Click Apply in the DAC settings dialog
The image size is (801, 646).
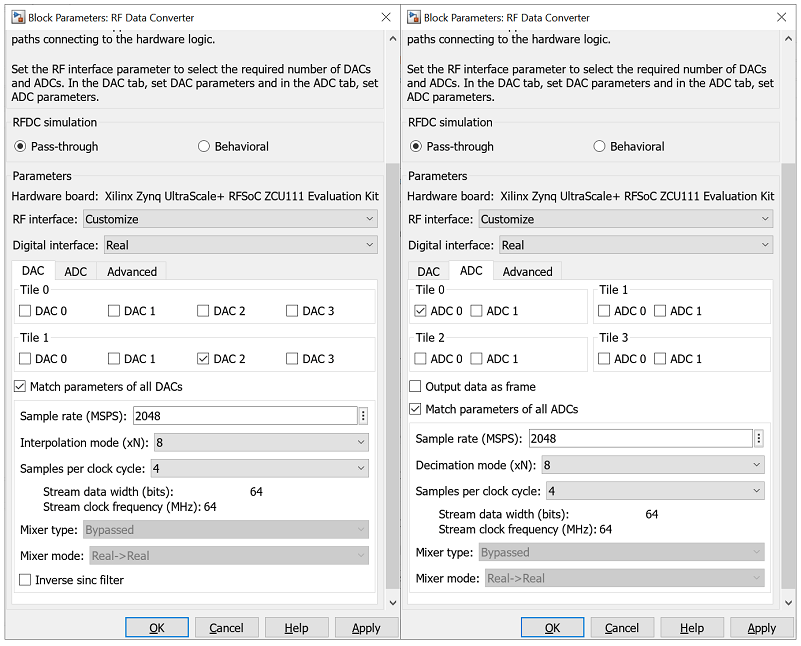coord(366,628)
